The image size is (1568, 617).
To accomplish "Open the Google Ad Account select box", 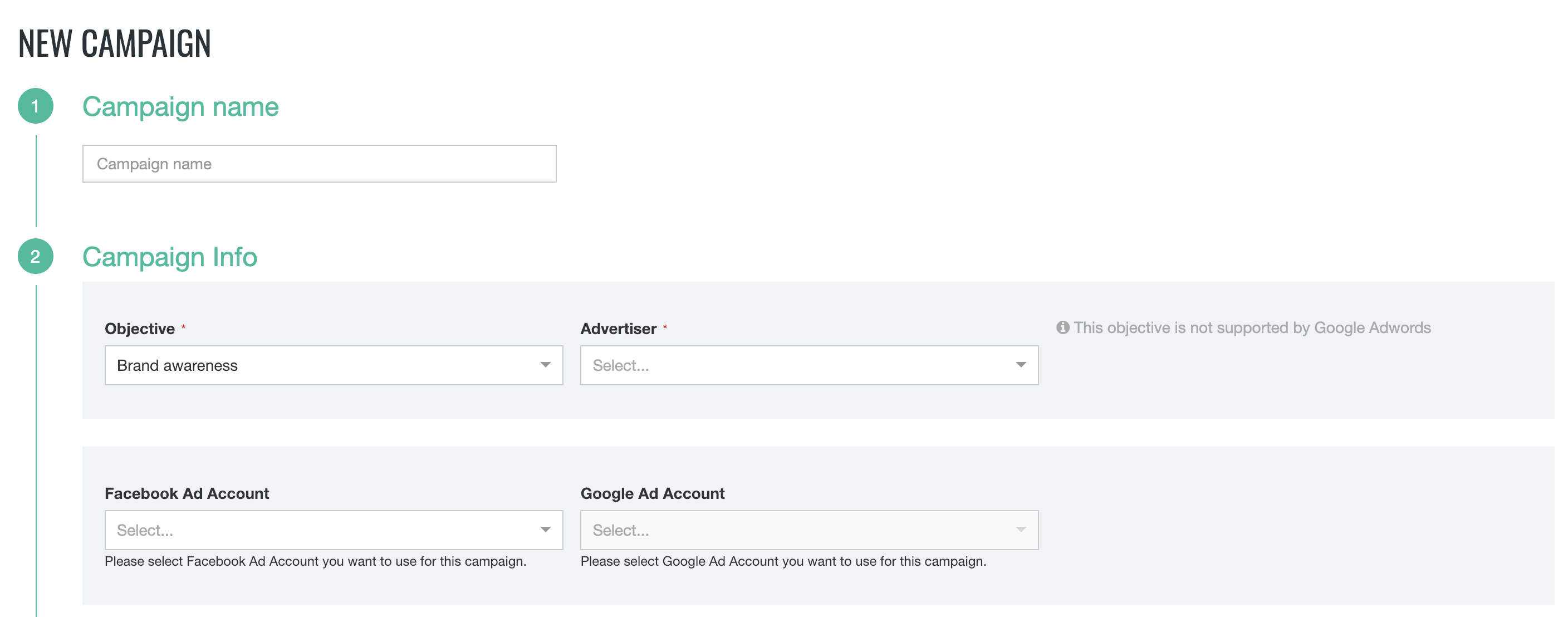I will pyautogui.click(x=797, y=530).
